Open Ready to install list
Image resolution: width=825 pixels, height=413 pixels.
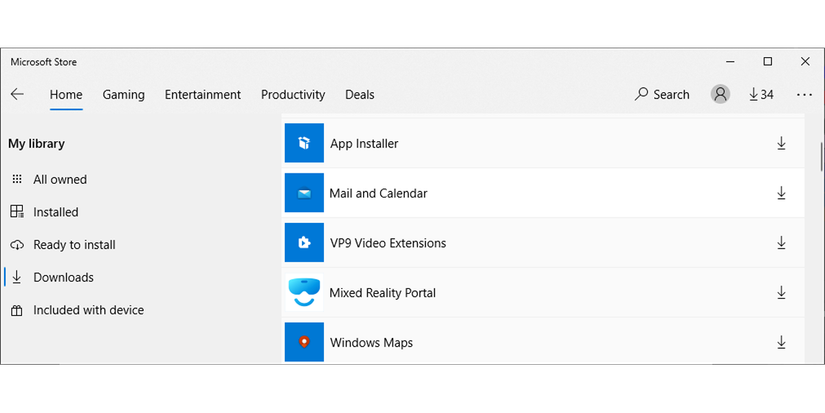[74, 245]
